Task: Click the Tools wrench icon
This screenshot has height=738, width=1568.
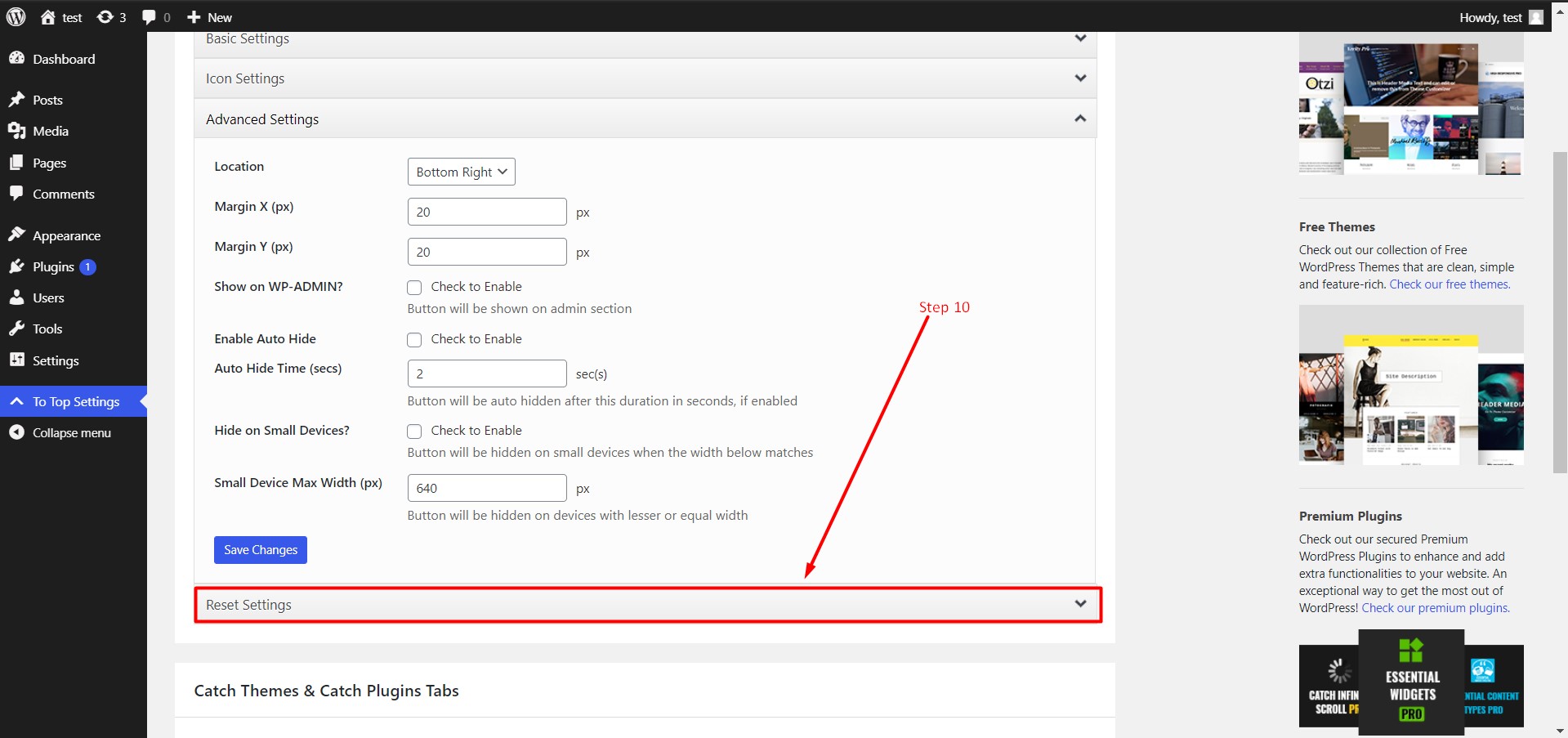Action: click(x=16, y=329)
